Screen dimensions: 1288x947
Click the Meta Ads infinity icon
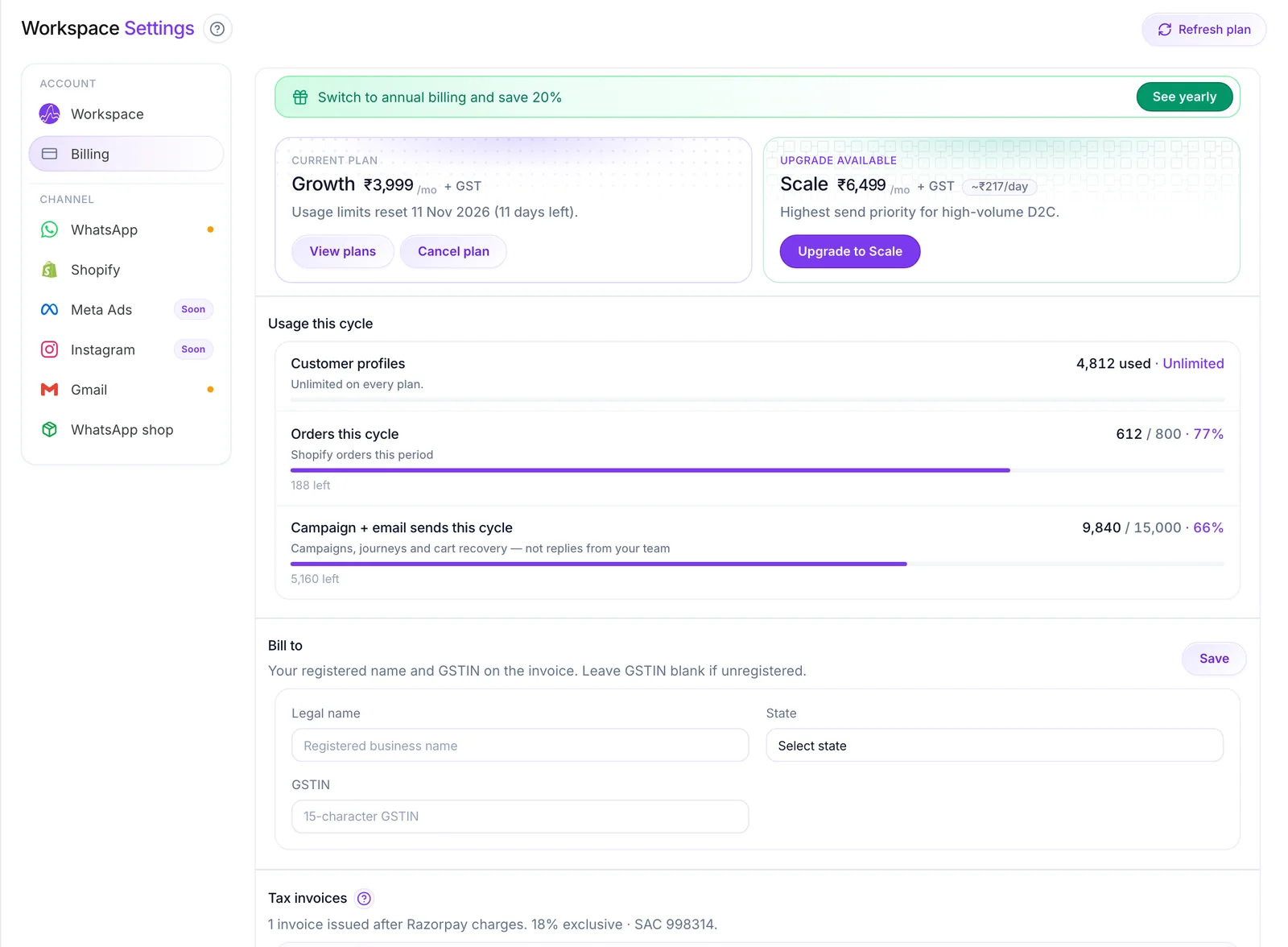[x=50, y=309]
